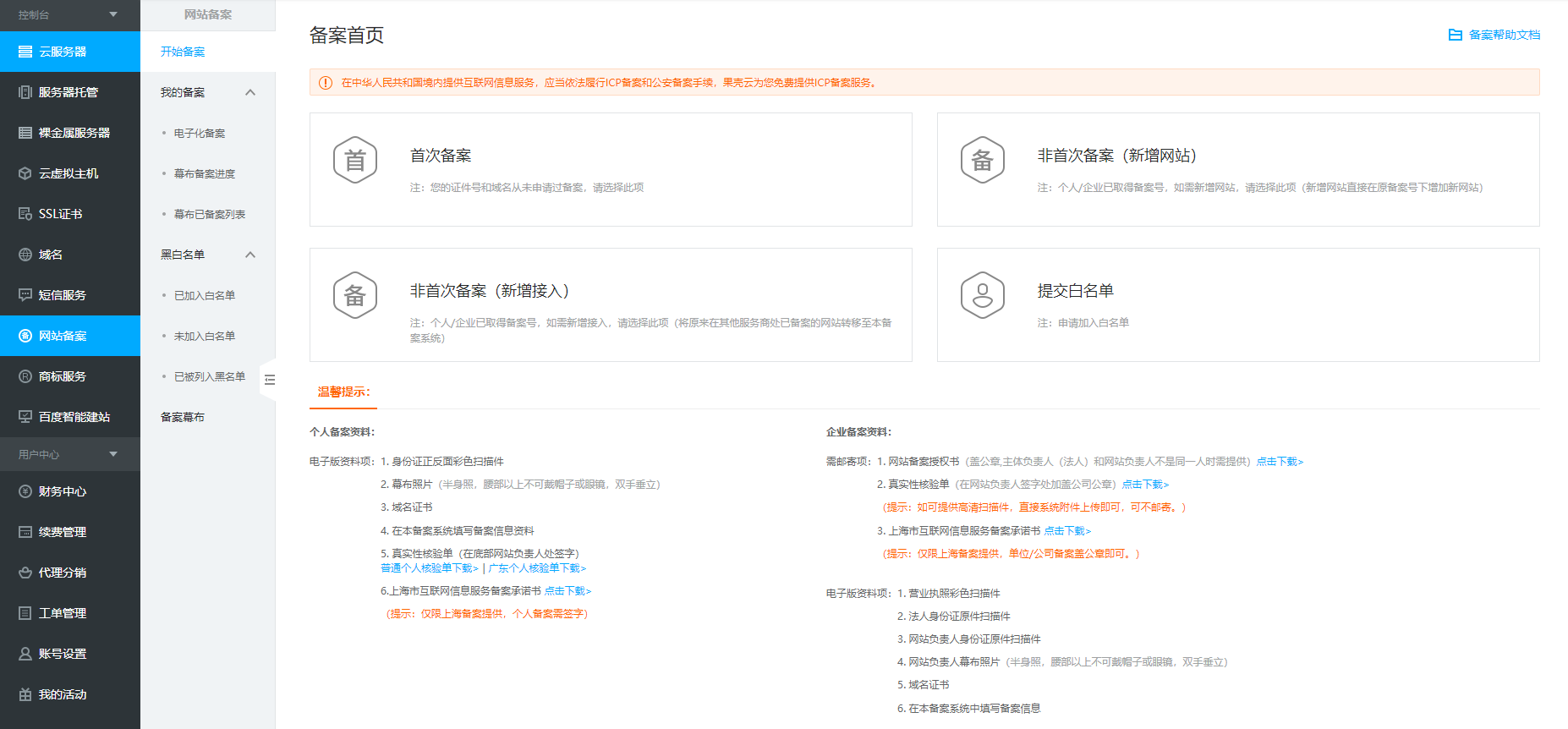Click the 云服务器 cloud server sidebar icon
The image size is (1568, 729).
point(25,52)
